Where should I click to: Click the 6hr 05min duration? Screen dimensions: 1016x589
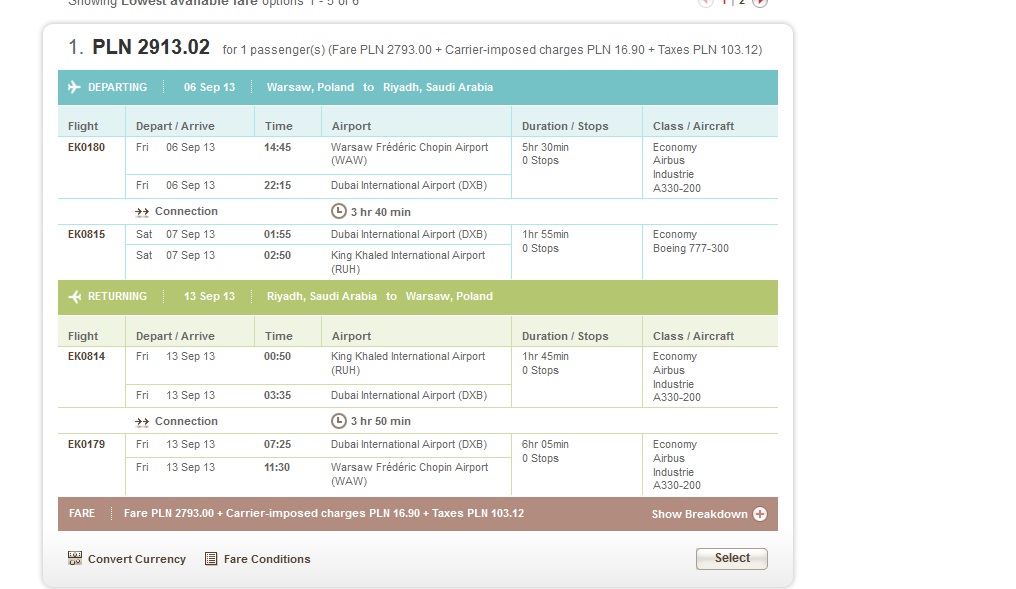(x=545, y=444)
